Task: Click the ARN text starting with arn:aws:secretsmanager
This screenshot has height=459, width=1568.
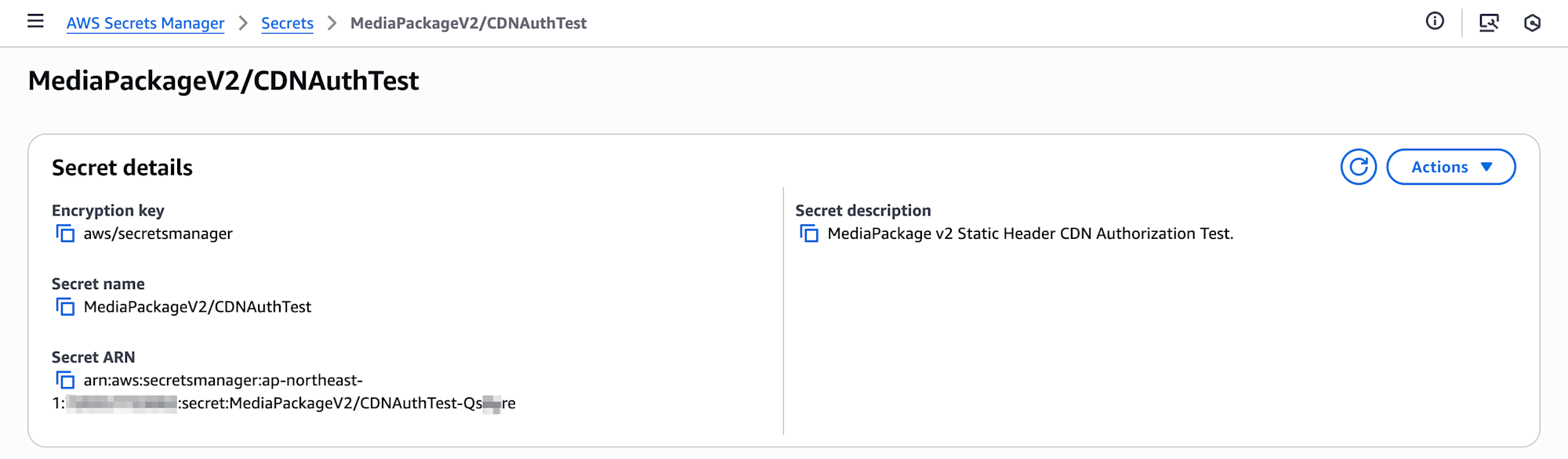Action: [x=223, y=381]
